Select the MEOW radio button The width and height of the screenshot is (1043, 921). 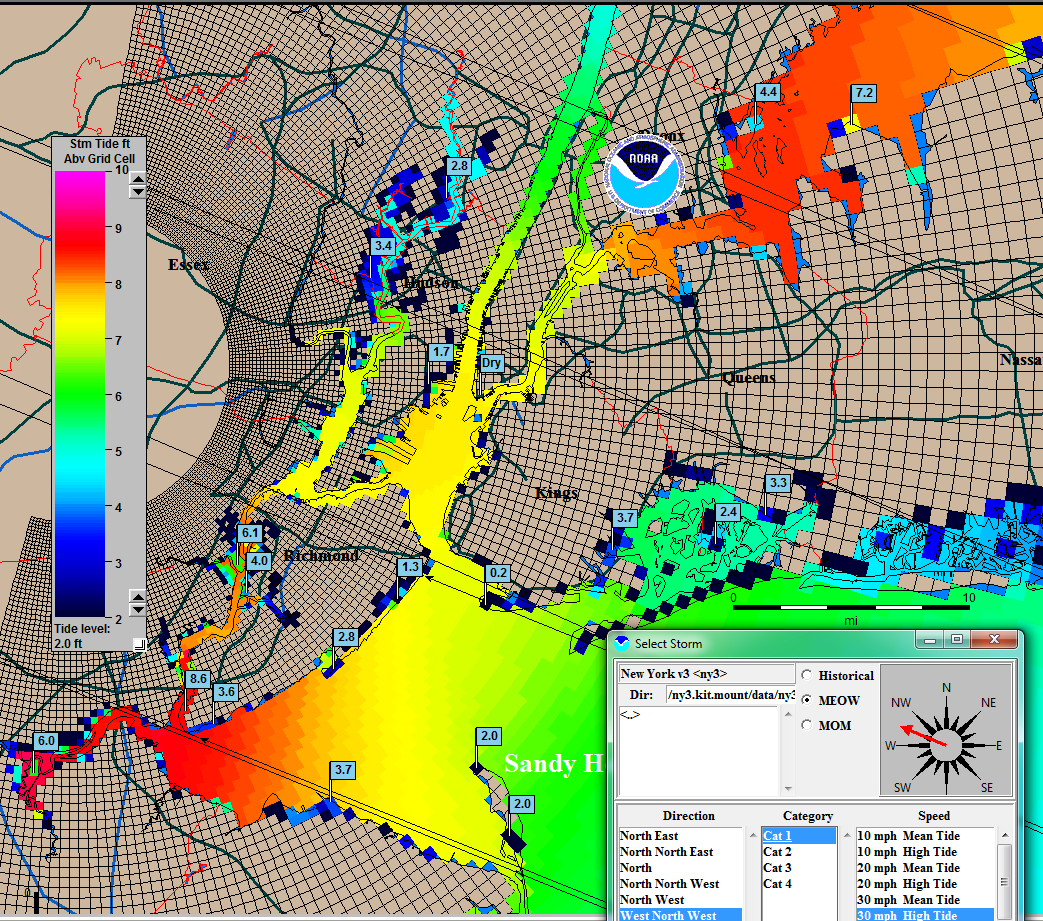pyautogui.click(x=807, y=700)
